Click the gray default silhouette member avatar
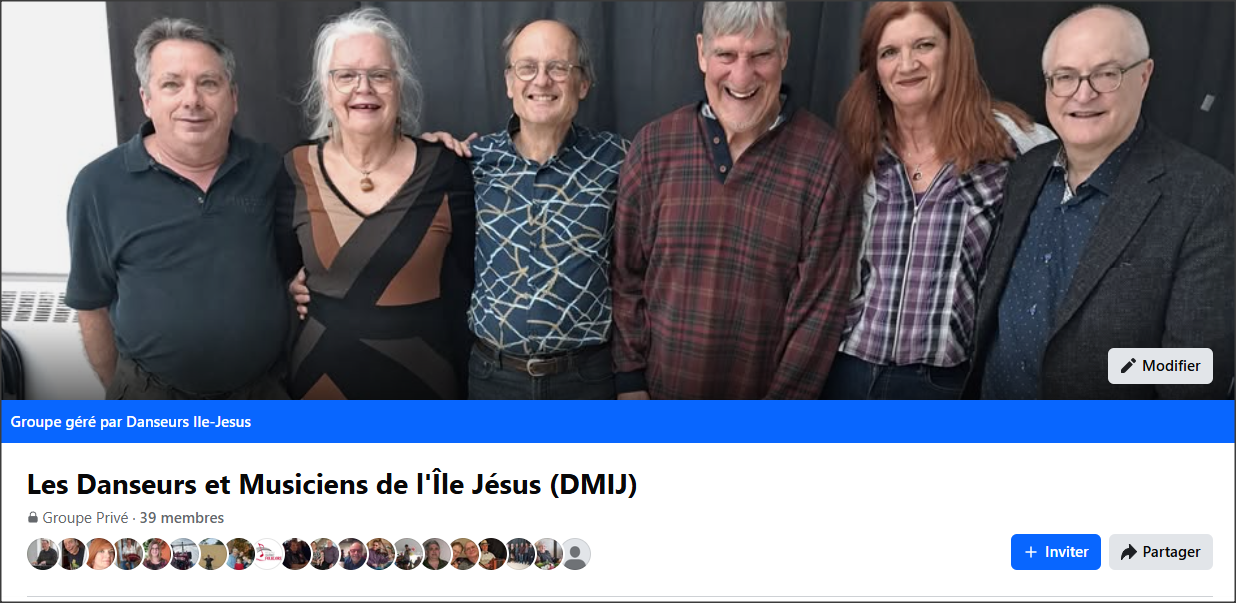The height and width of the screenshot is (603, 1236). click(575, 554)
